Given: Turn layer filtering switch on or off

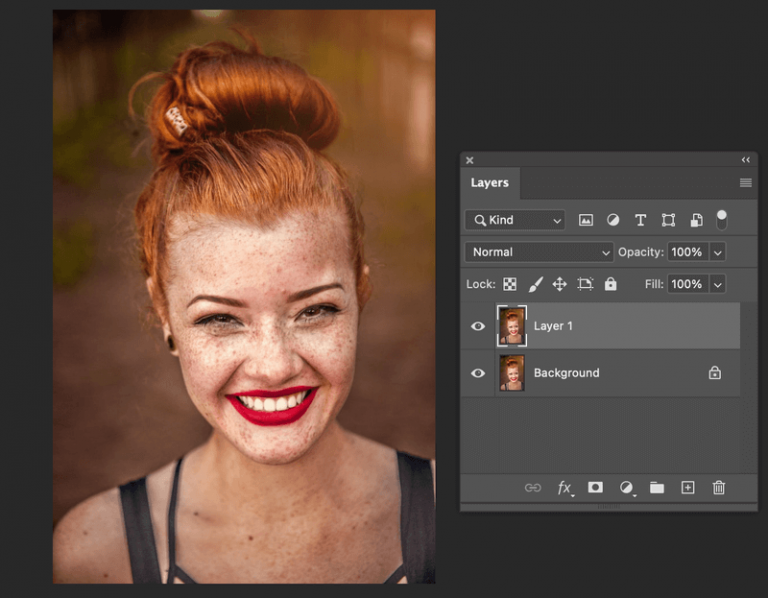Looking at the screenshot, I should [x=721, y=218].
